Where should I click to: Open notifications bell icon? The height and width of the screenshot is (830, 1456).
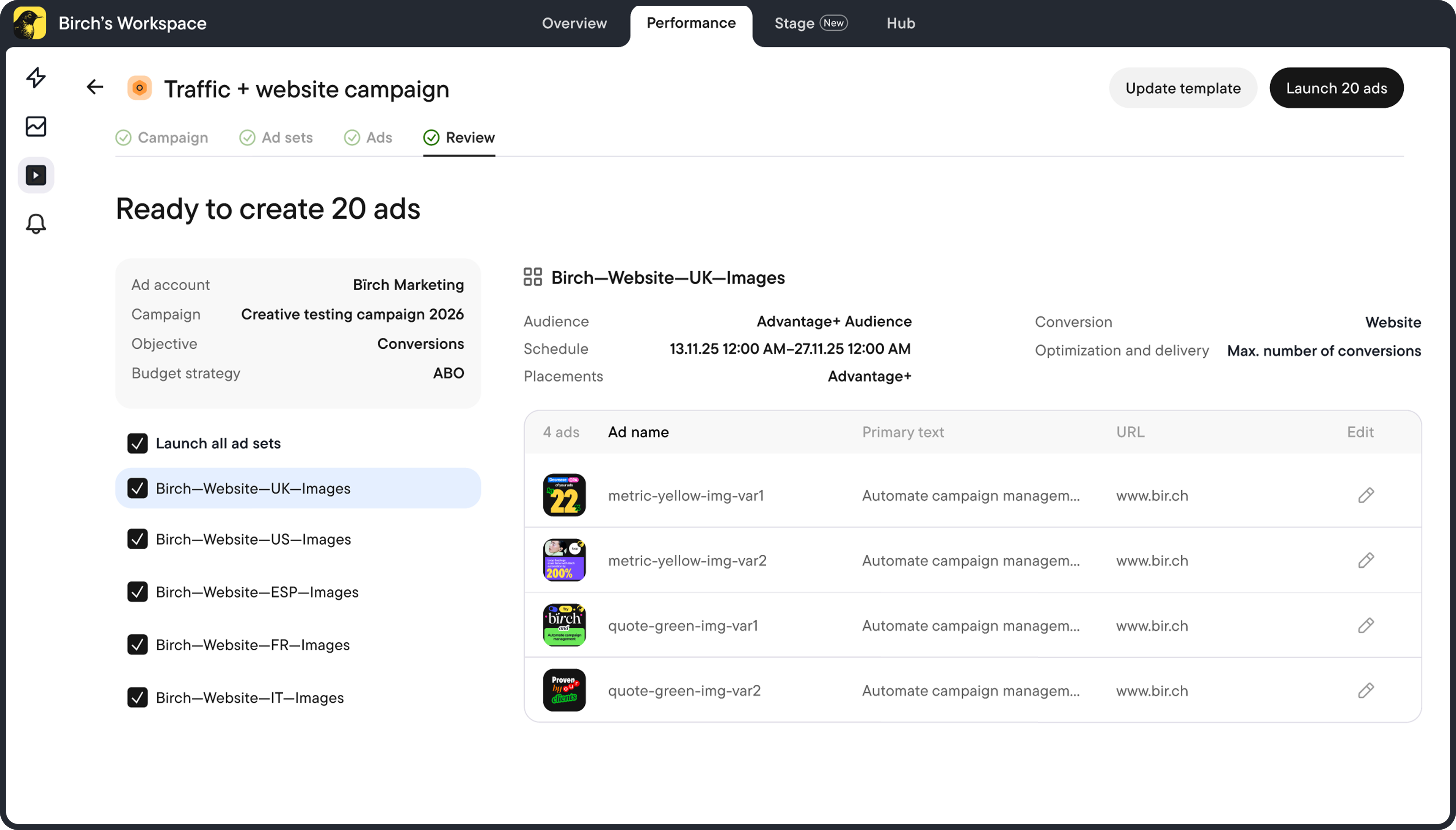[x=36, y=224]
